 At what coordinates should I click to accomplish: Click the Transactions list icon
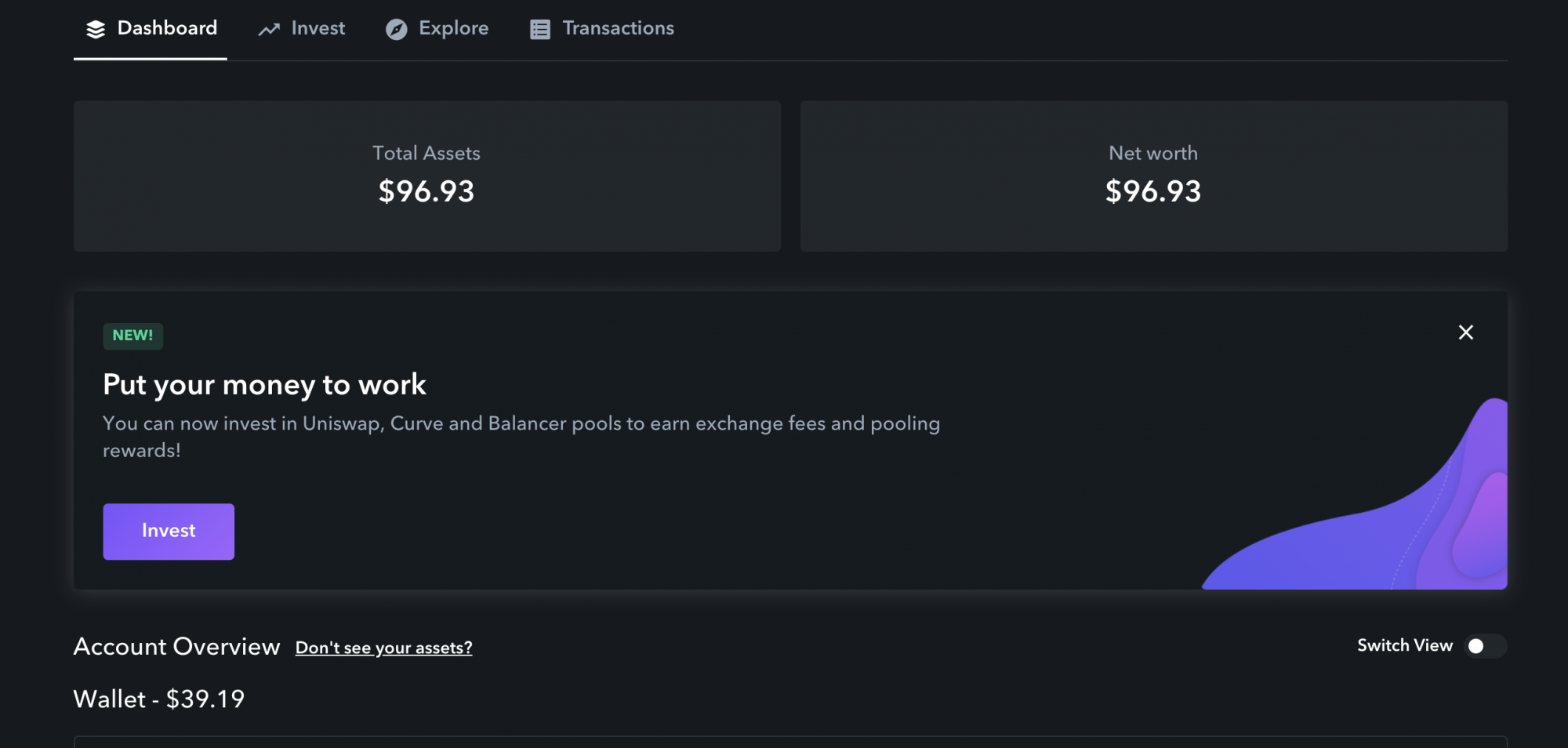[x=540, y=29]
